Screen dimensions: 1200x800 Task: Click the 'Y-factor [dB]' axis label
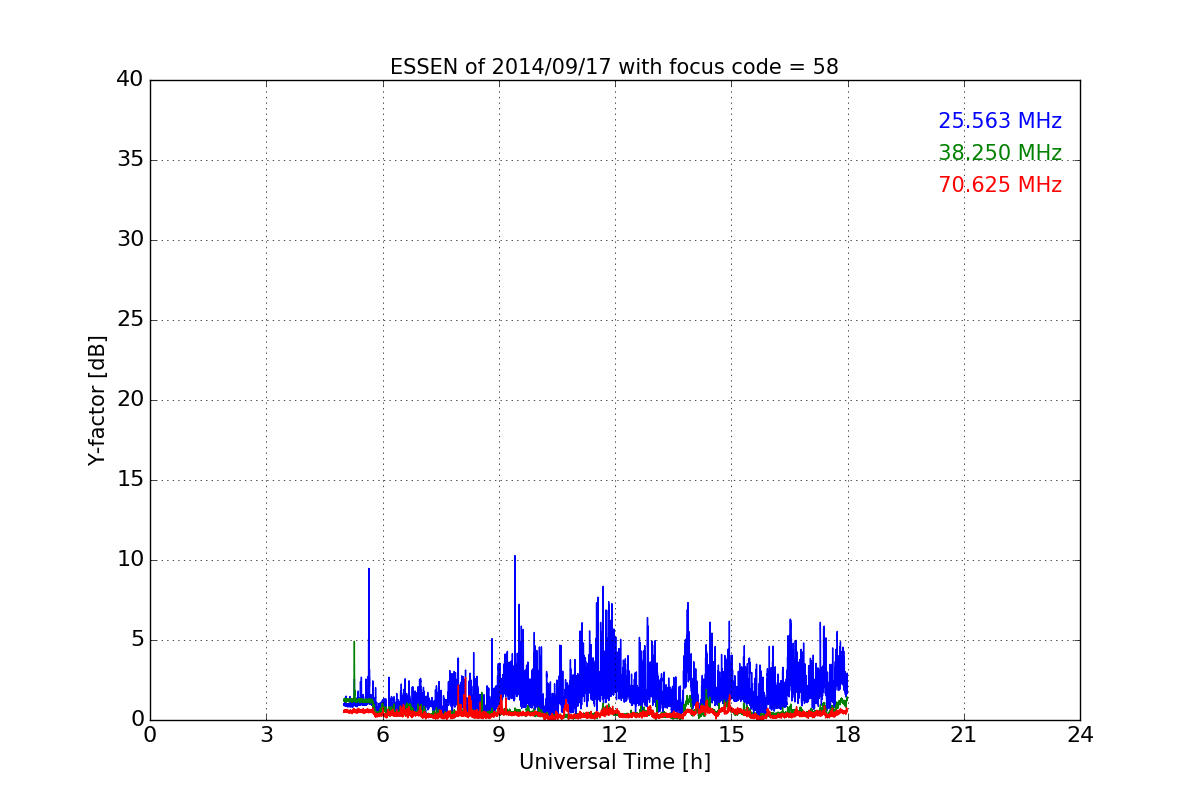97,400
